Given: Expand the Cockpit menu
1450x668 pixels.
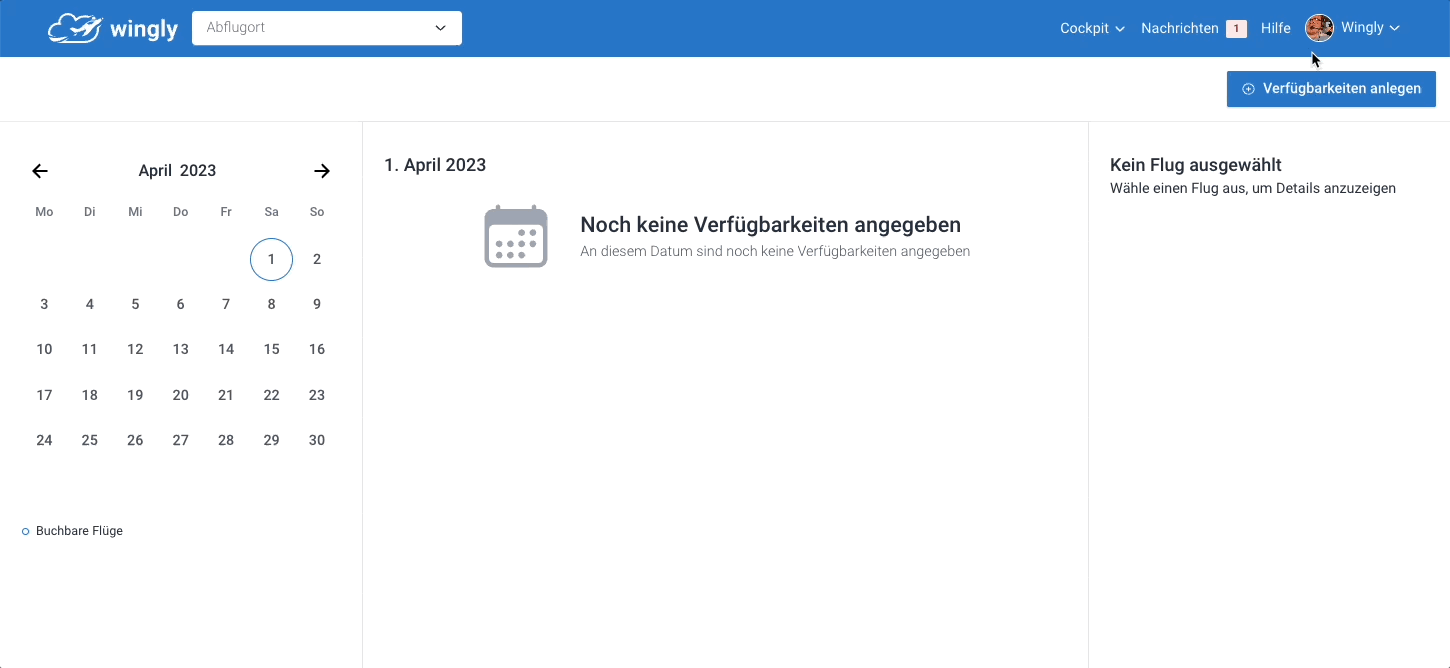Looking at the screenshot, I should 1092,28.
